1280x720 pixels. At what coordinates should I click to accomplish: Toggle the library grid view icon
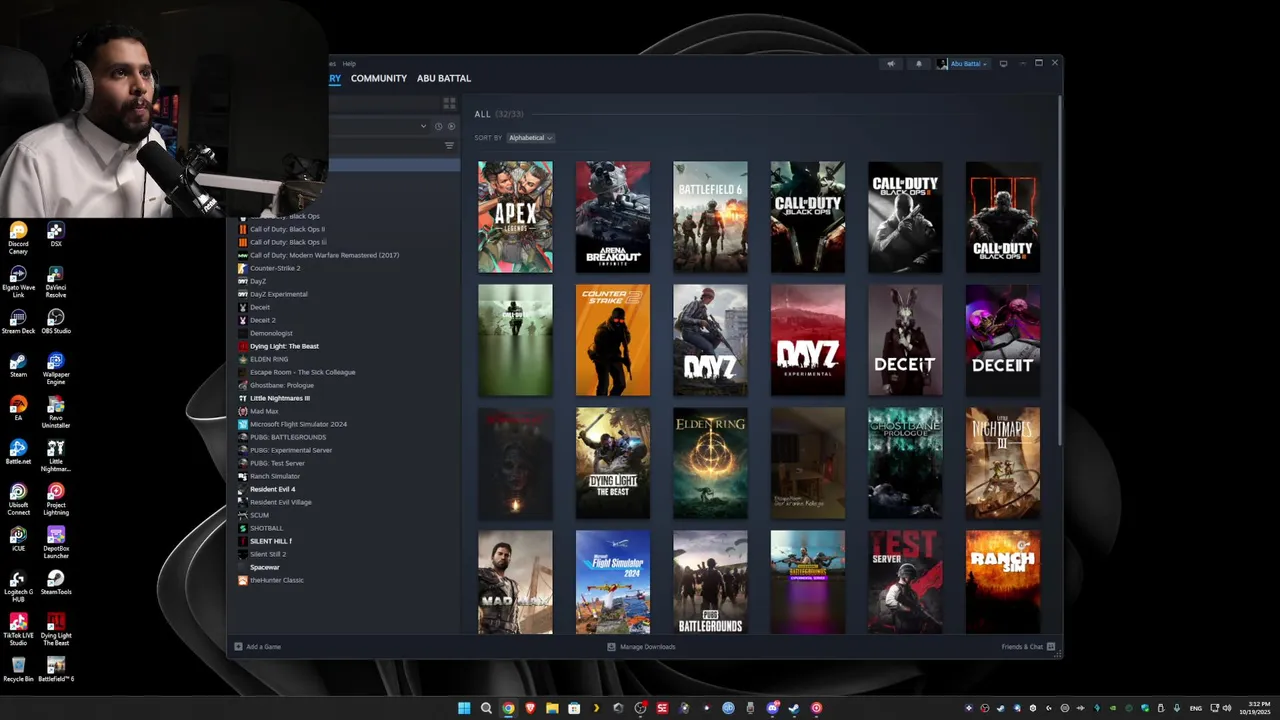click(449, 103)
